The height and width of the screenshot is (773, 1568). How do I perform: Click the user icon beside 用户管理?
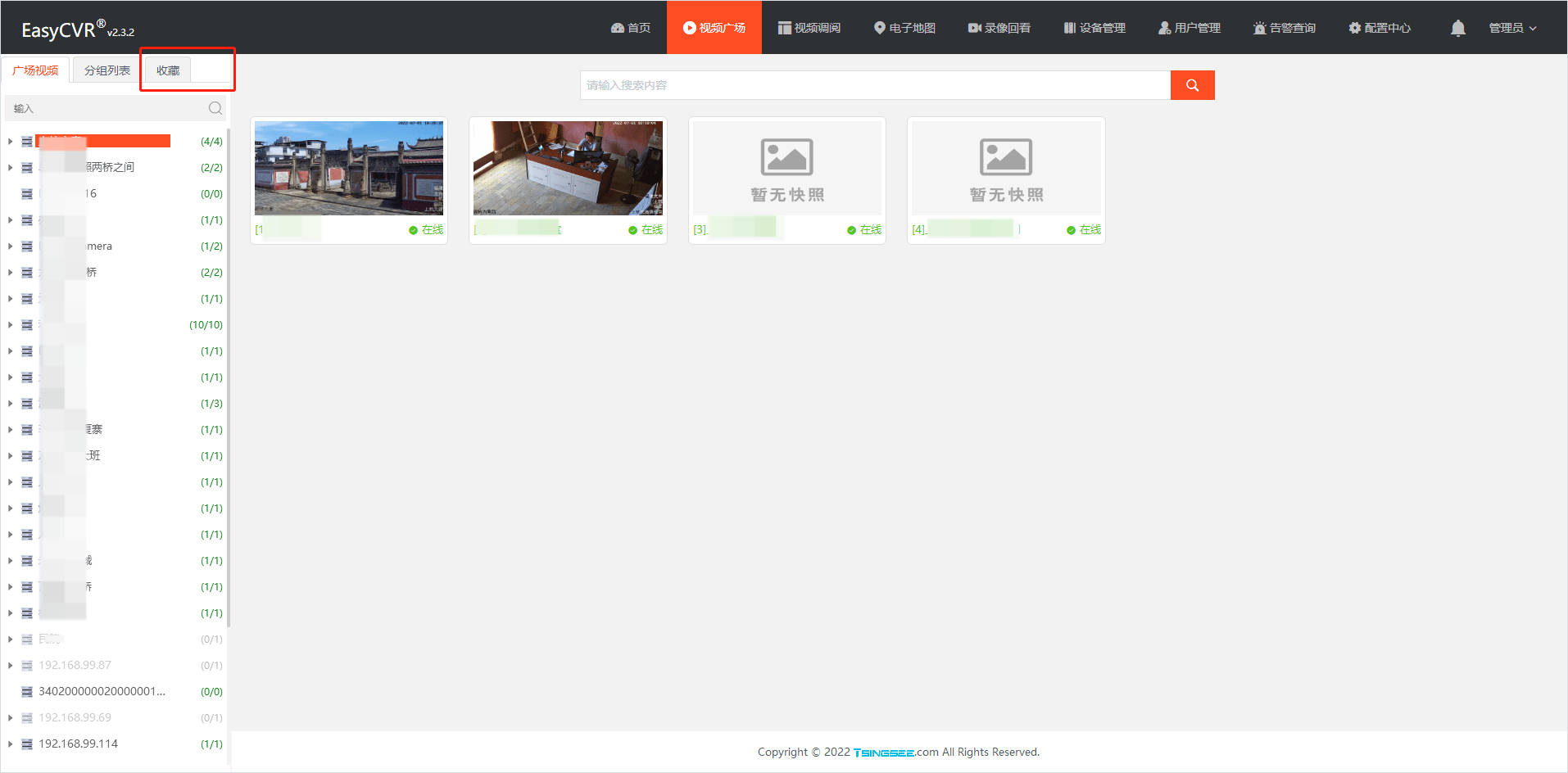coord(1164,28)
